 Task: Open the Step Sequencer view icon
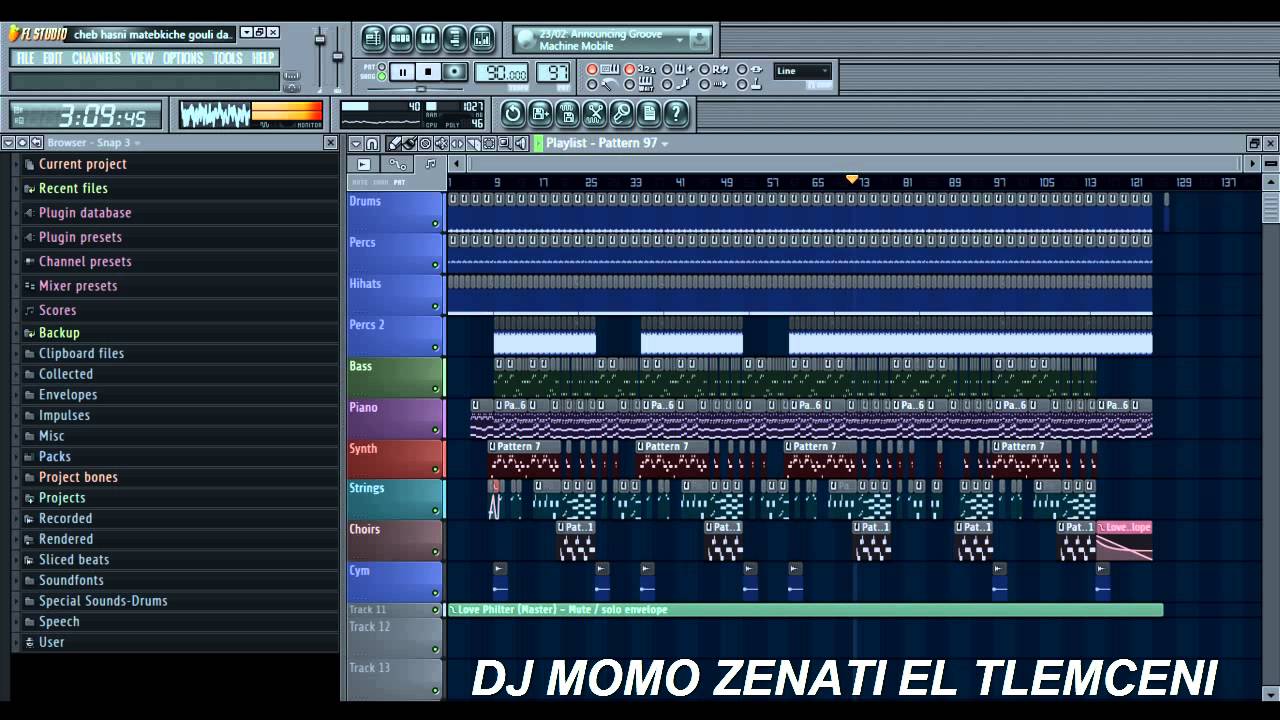click(x=401, y=39)
